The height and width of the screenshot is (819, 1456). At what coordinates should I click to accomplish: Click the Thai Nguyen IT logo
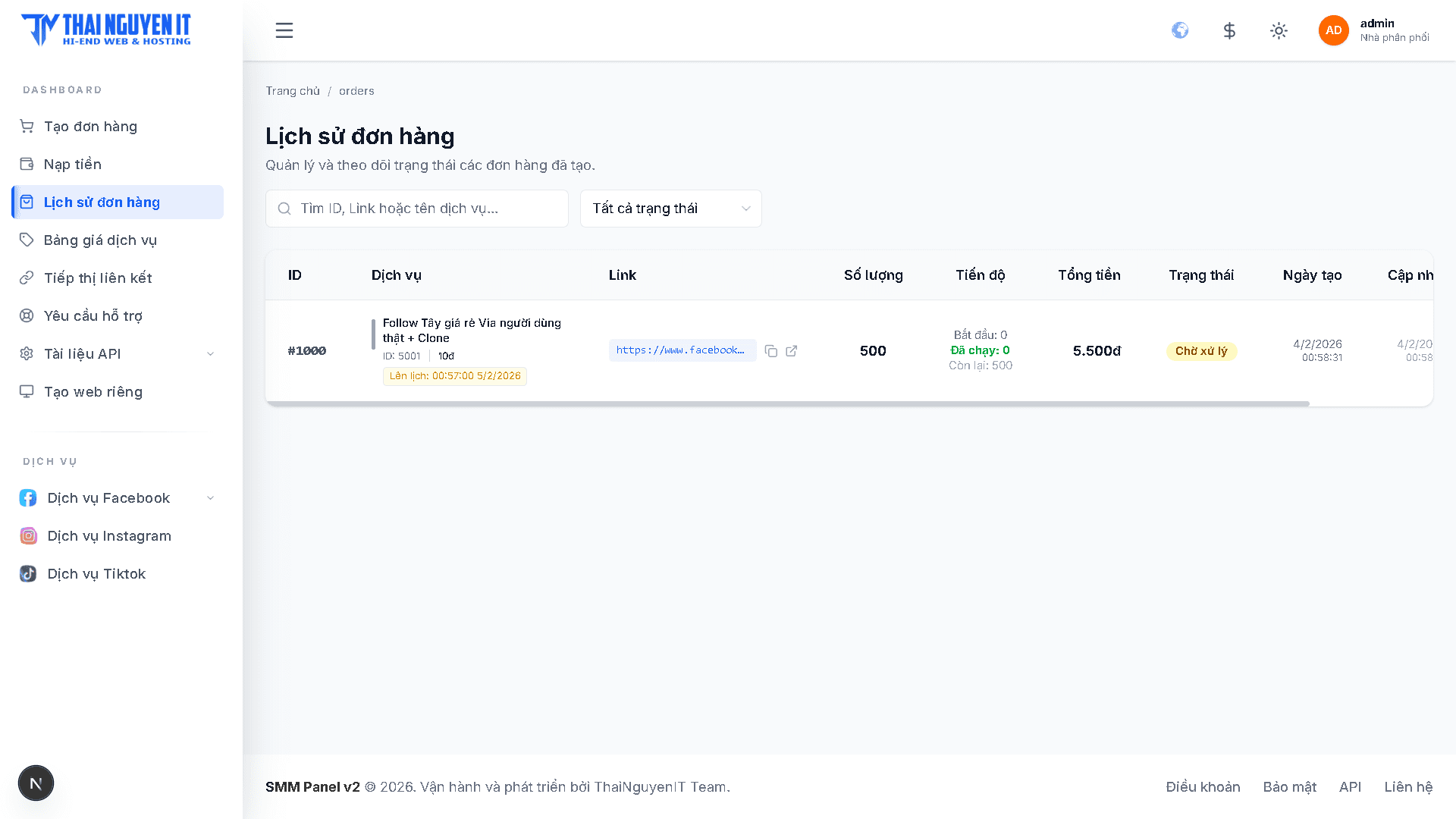(106, 30)
